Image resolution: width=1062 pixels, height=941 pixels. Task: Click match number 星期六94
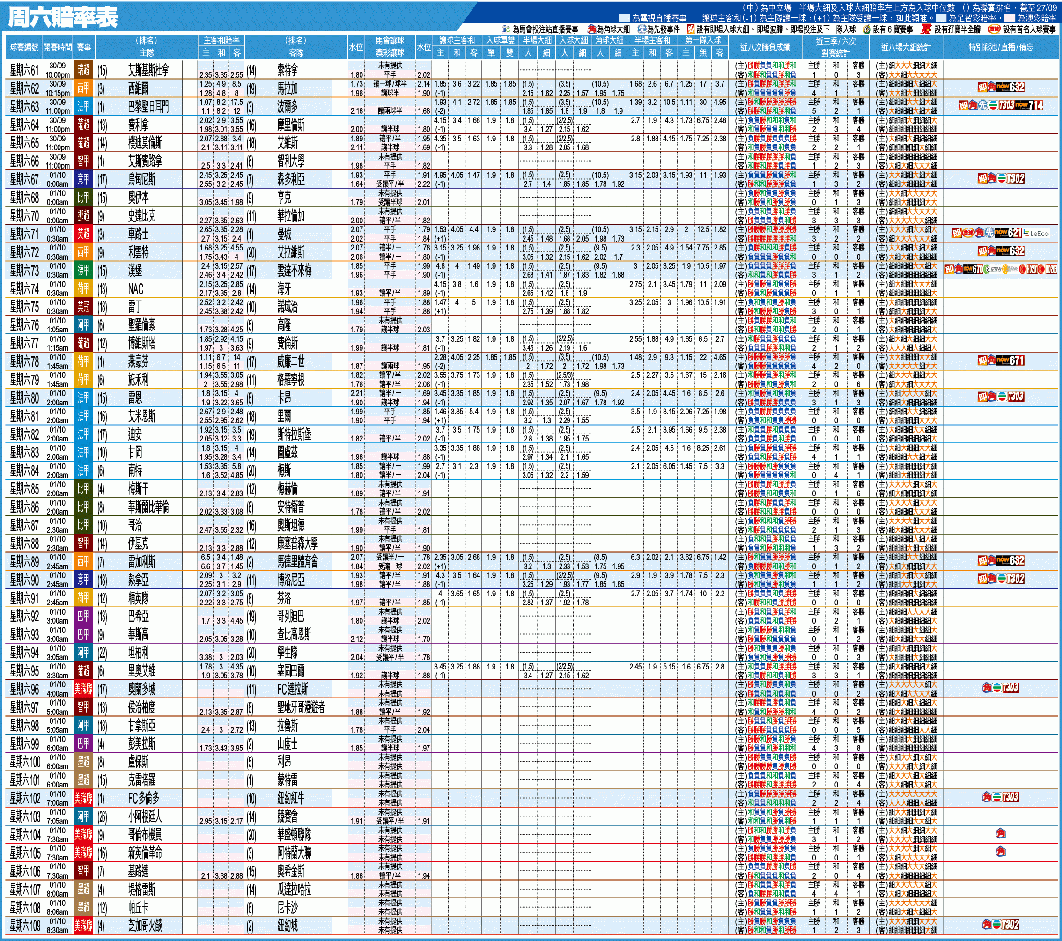click(24, 652)
